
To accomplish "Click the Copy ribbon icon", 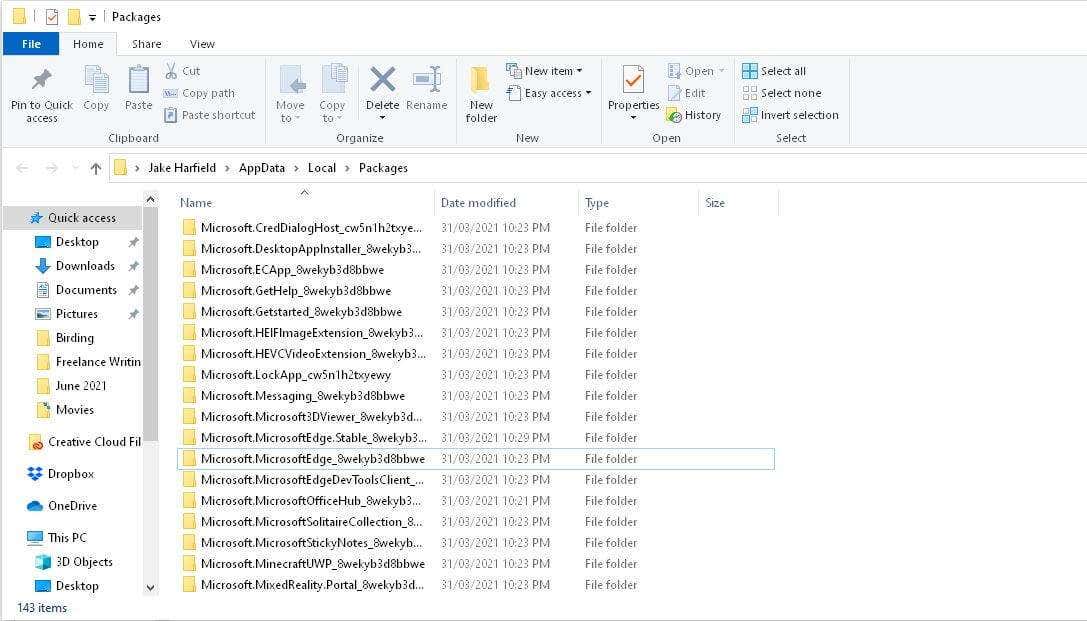I will pyautogui.click(x=96, y=88).
